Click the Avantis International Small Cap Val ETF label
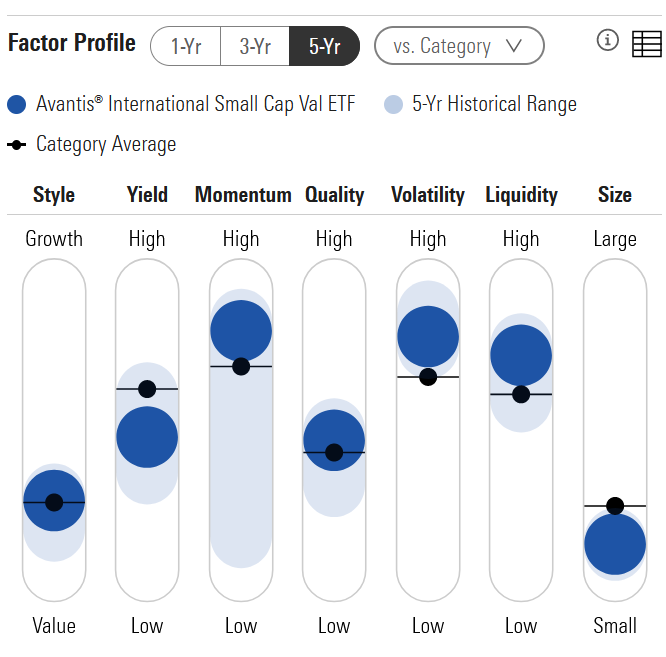666x657 pixels. (x=195, y=104)
